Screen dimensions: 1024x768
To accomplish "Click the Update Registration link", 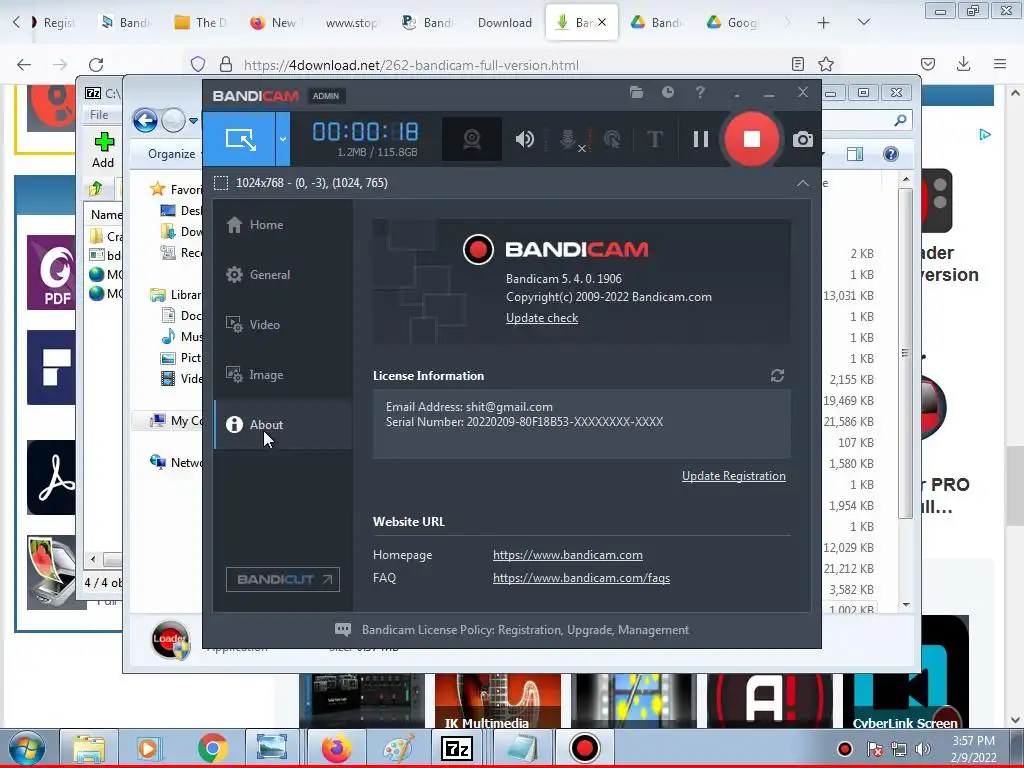I will 733,476.
